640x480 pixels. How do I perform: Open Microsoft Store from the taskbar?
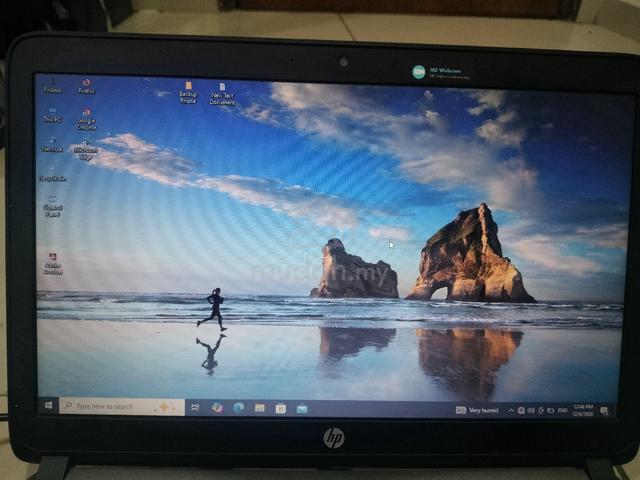pyautogui.click(x=281, y=408)
